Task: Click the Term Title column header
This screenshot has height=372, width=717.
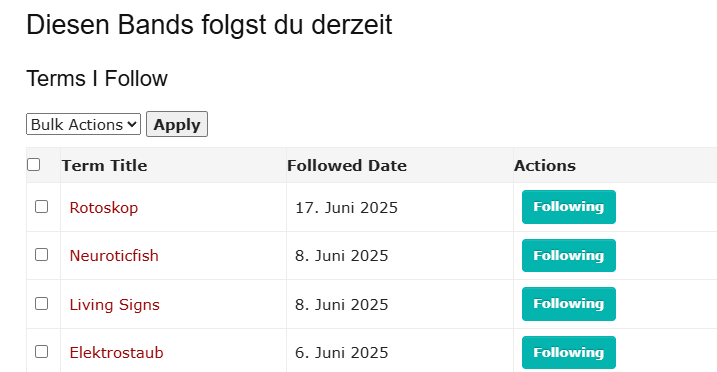Action: coord(104,165)
